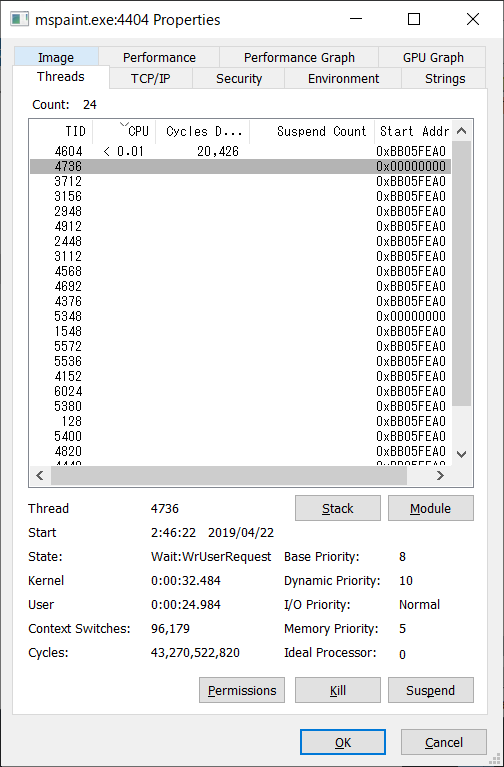Suspend the selected thread
This screenshot has height=767, width=504.
(431, 690)
